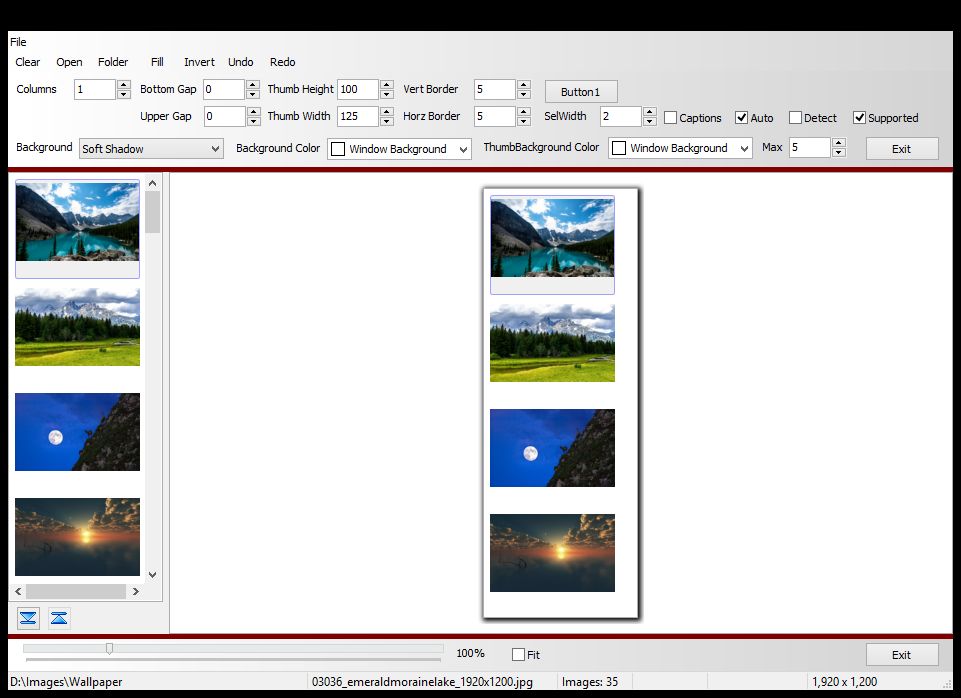961x698 pixels.
Task: Click the Images: 35 status text
Action: [590, 682]
